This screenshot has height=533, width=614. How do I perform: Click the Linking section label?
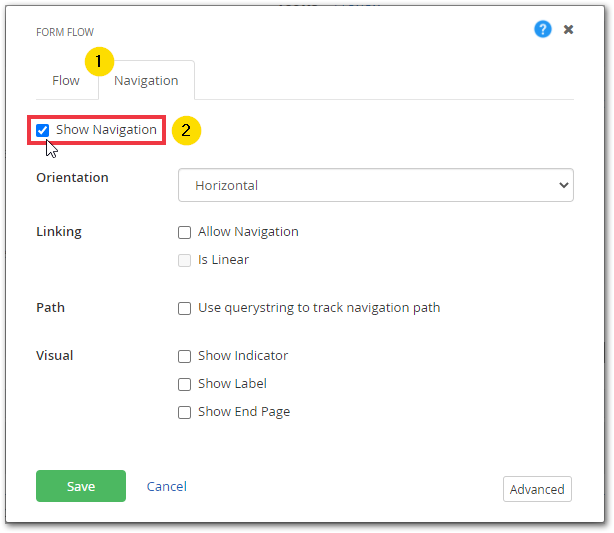click(59, 231)
